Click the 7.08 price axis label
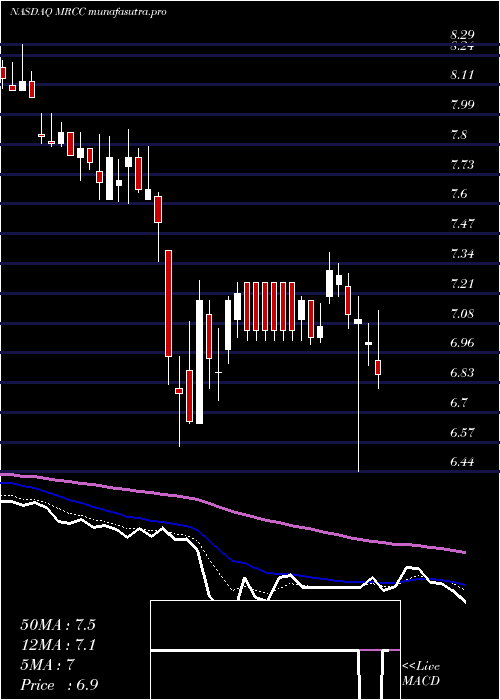Image resolution: width=500 pixels, height=700 pixels. pos(462,313)
